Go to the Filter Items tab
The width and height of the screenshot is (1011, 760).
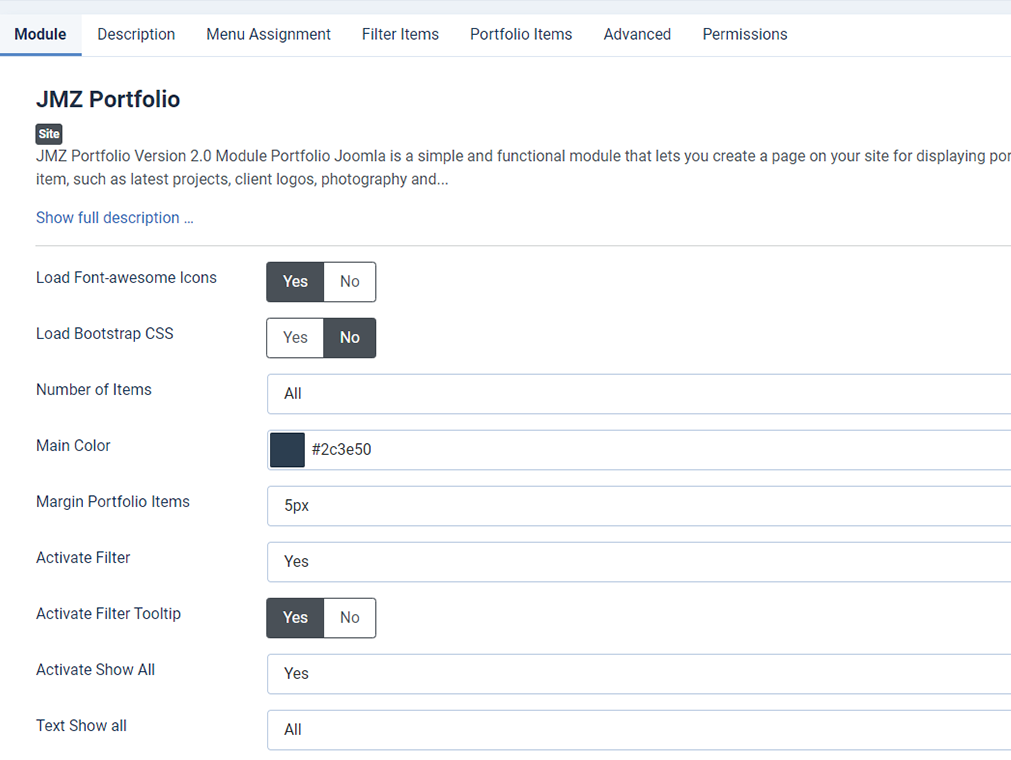(400, 34)
